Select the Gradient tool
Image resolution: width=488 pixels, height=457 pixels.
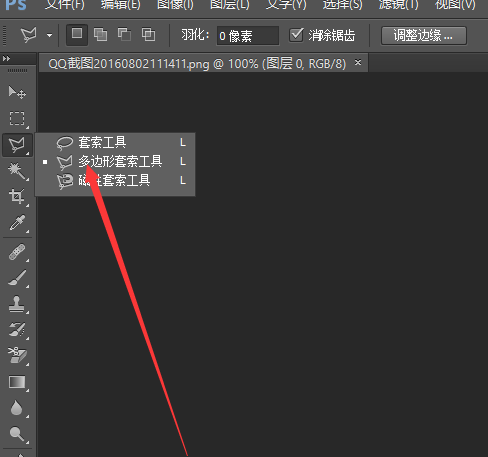tap(17, 382)
